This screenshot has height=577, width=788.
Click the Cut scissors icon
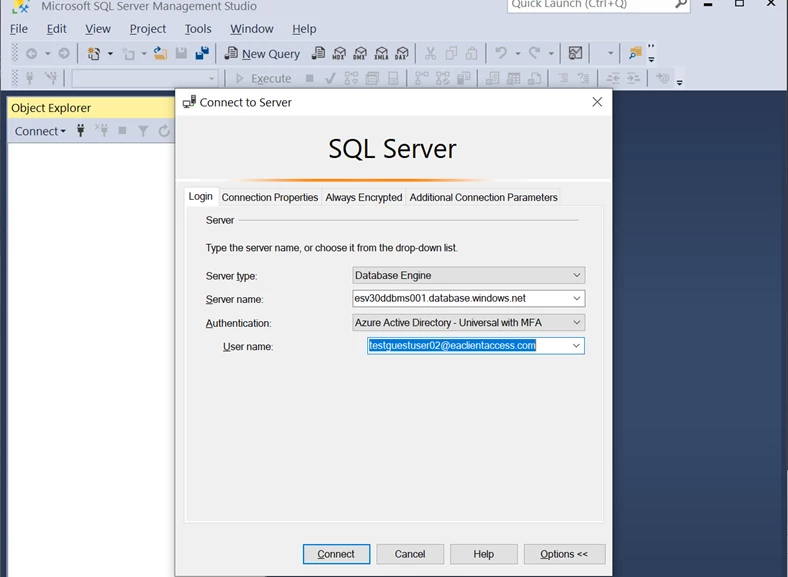point(430,53)
